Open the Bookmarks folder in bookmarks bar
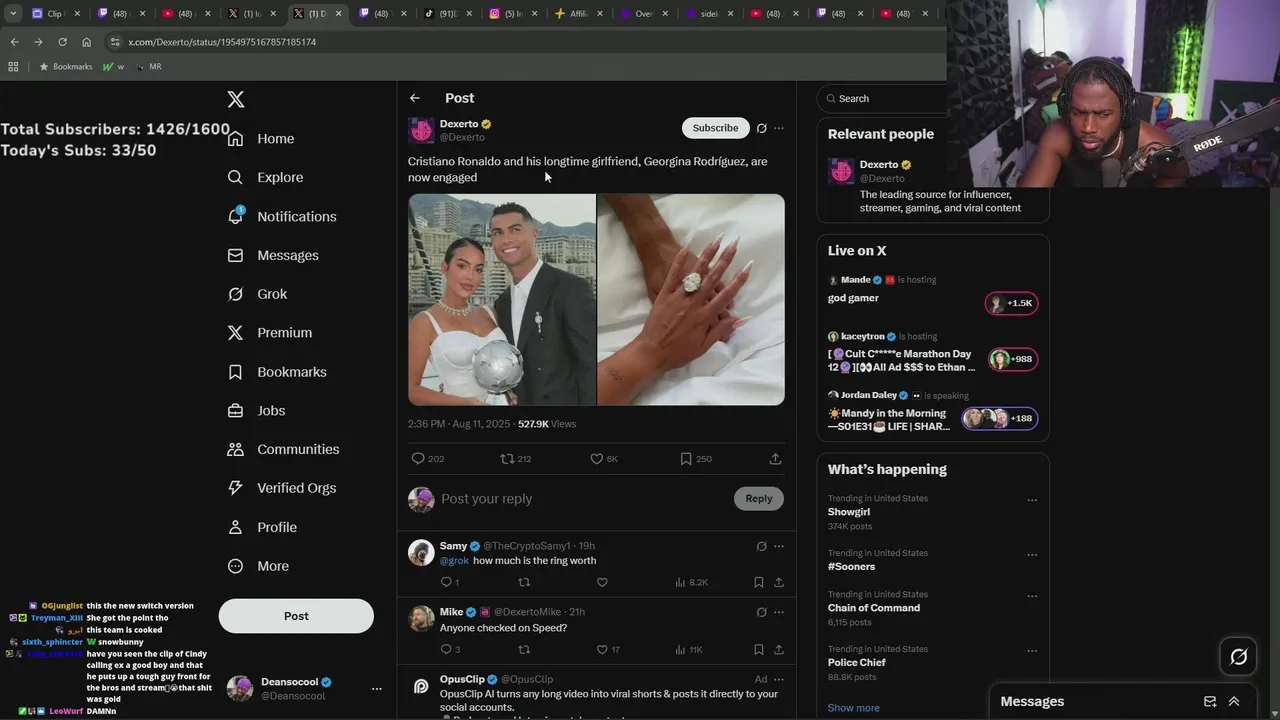This screenshot has height=720, width=1280. pyautogui.click(x=66, y=67)
